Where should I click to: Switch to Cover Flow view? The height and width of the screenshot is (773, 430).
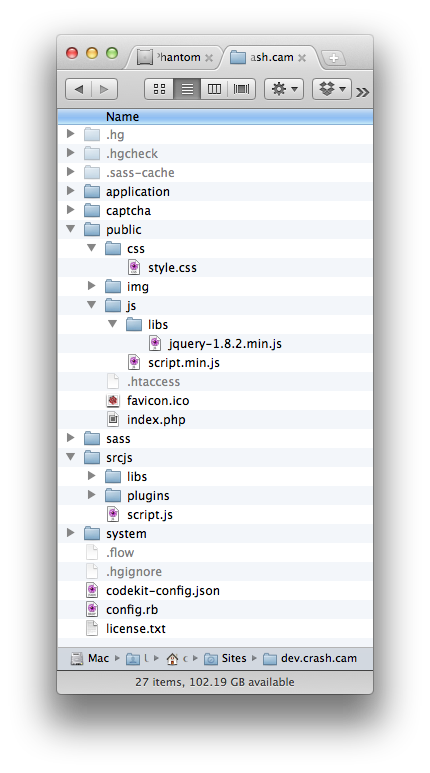point(242,89)
